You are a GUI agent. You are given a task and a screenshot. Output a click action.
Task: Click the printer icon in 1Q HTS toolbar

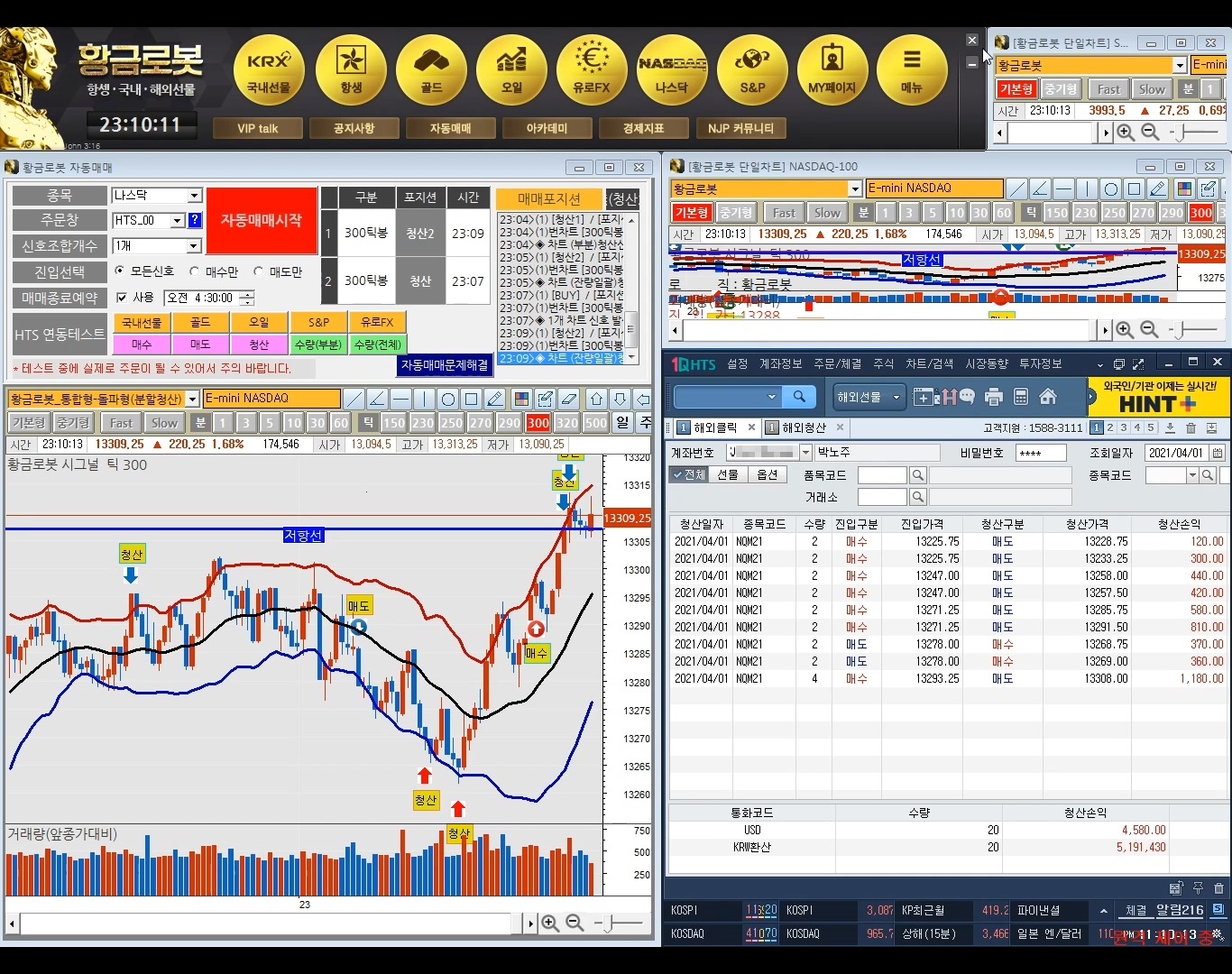pos(994,397)
